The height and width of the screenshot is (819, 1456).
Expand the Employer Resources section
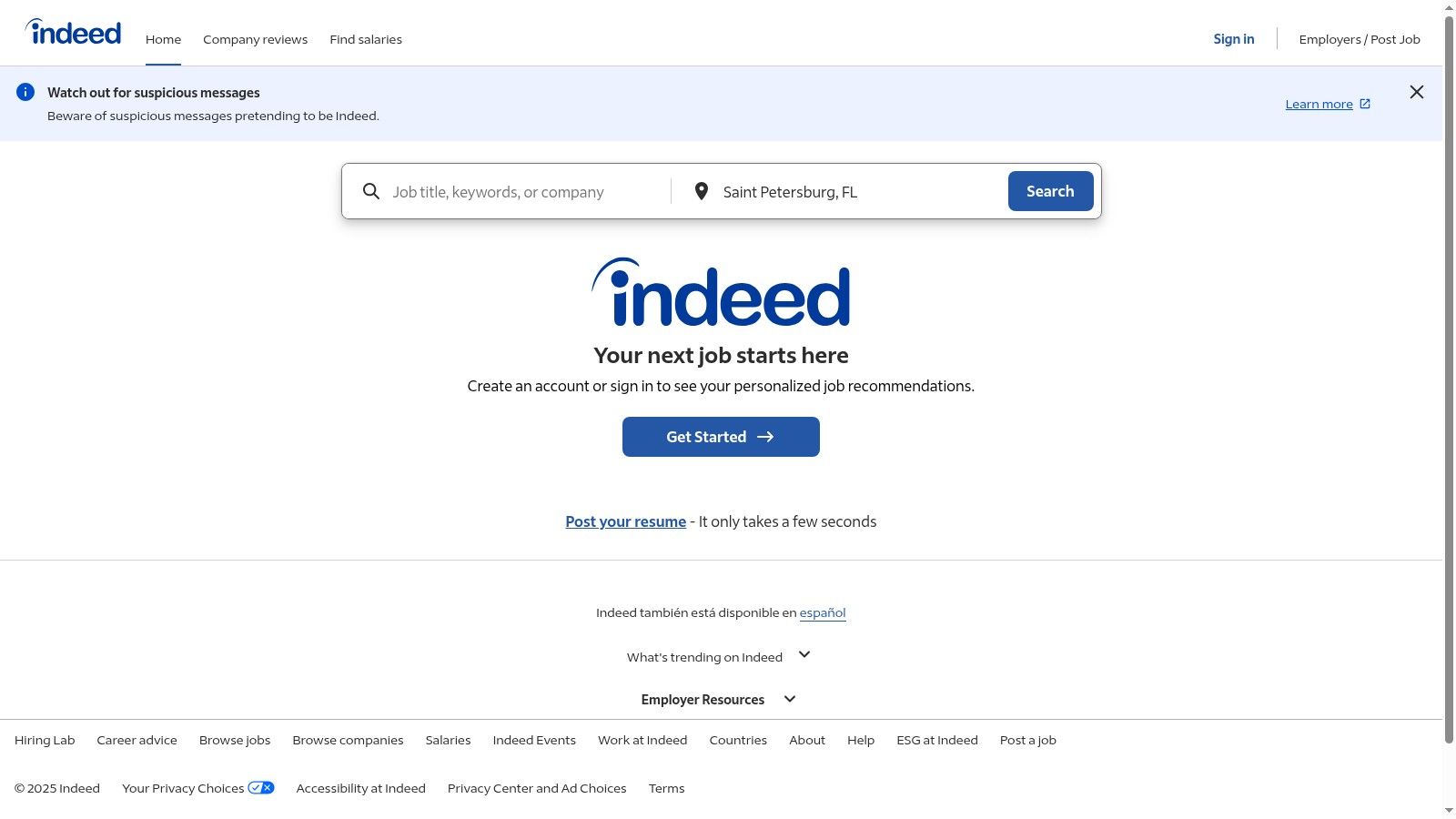tap(788, 698)
